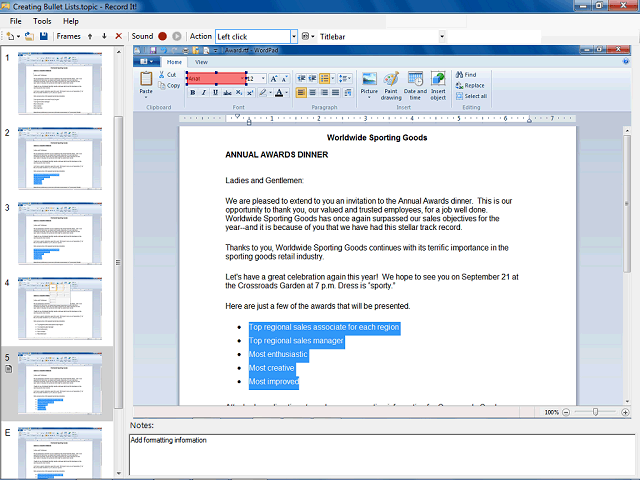Toggle Superscript formatting
The height and width of the screenshot is (480, 640).
tap(250, 93)
